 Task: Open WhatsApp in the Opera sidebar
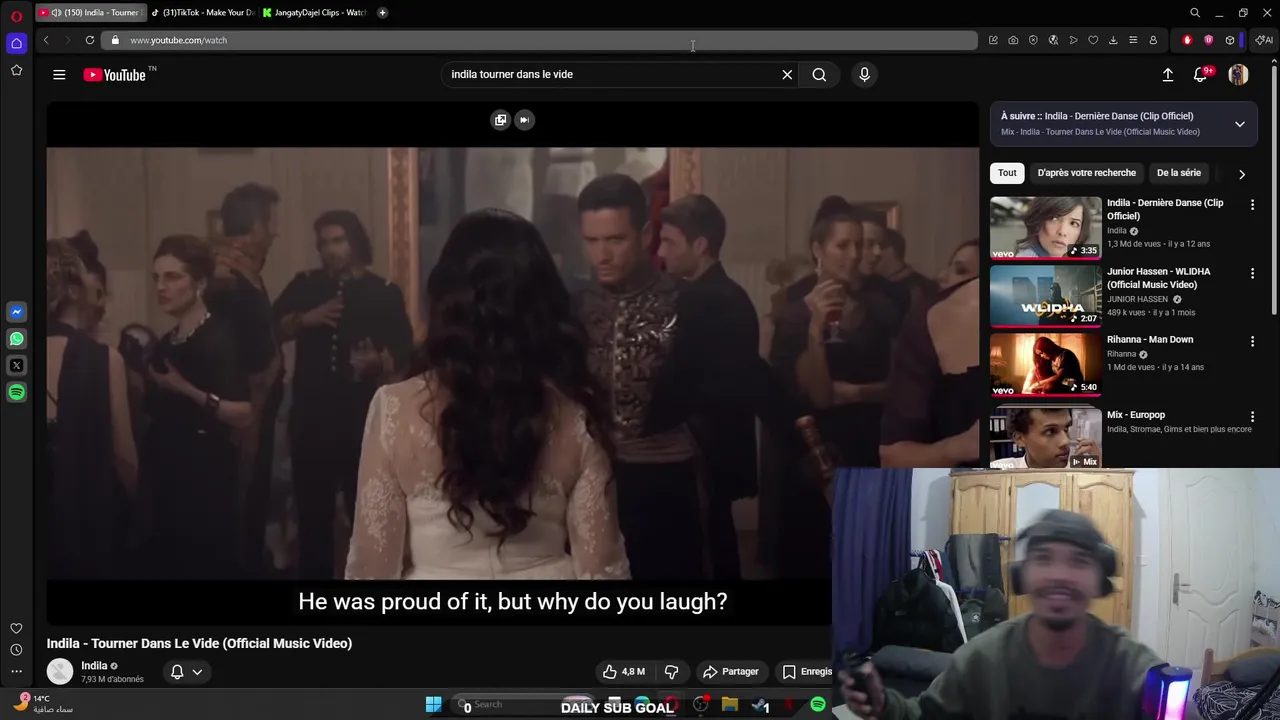(16, 339)
